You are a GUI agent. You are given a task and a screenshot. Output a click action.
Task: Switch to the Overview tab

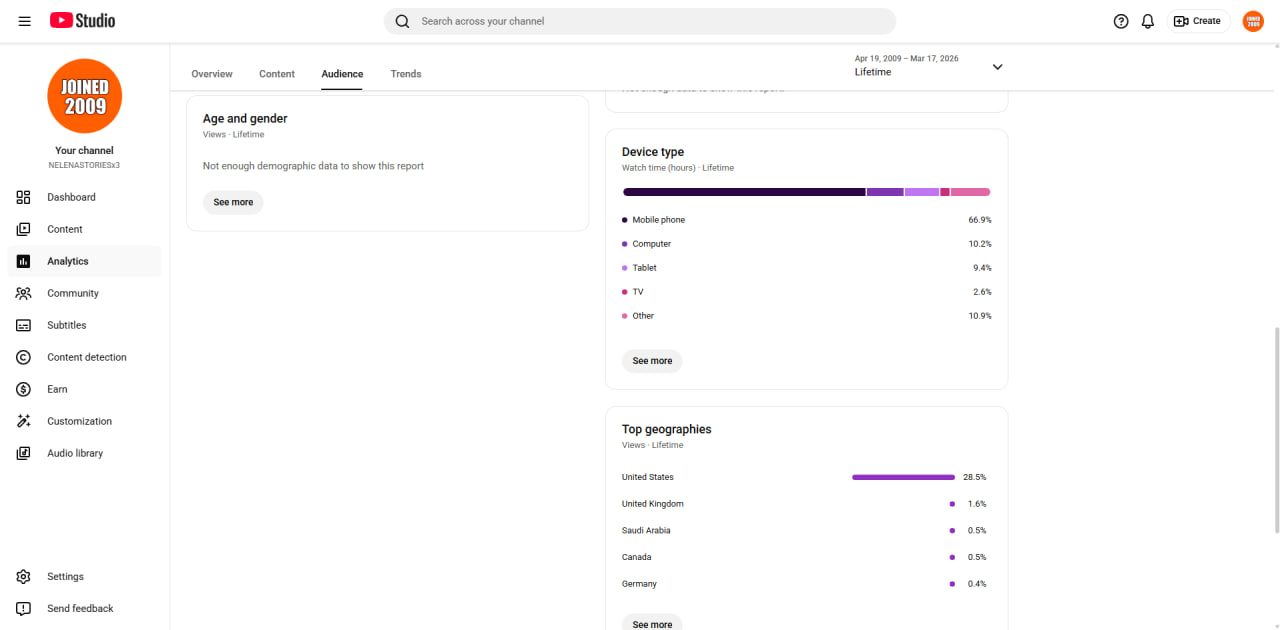(x=212, y=74)
